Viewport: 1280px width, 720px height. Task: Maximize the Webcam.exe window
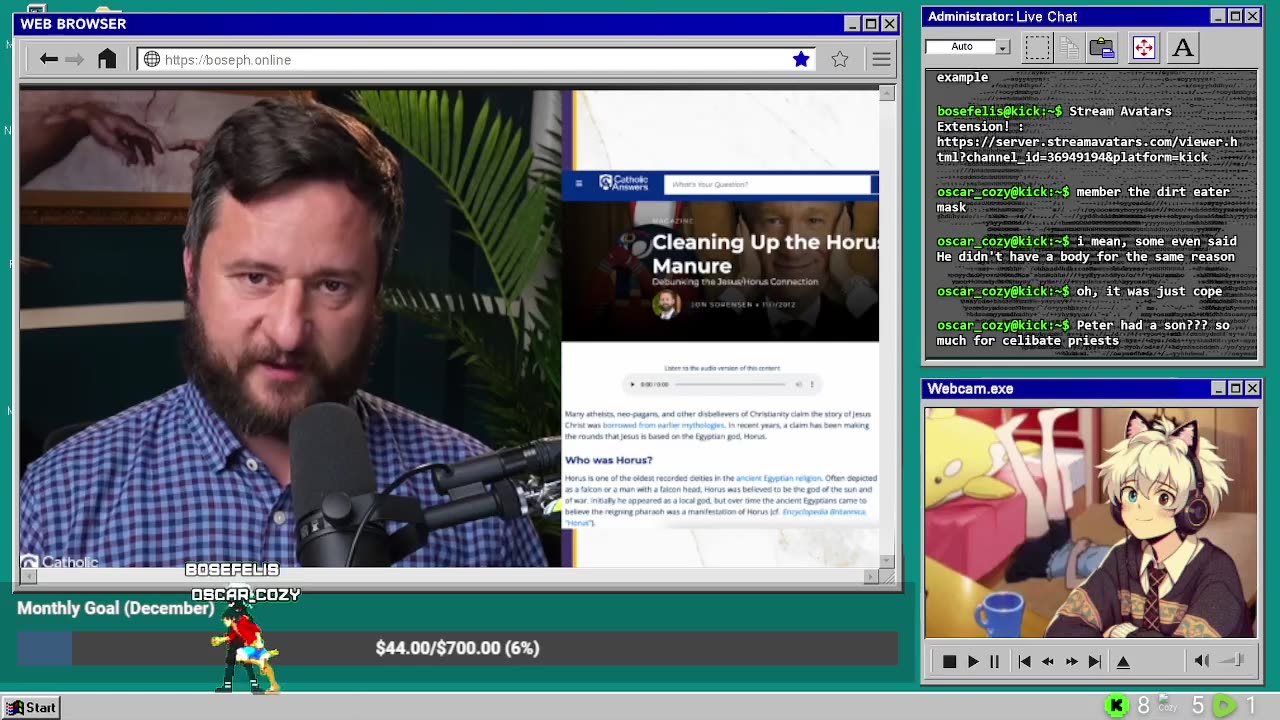pyautogui.click(x=1235, y=388)
